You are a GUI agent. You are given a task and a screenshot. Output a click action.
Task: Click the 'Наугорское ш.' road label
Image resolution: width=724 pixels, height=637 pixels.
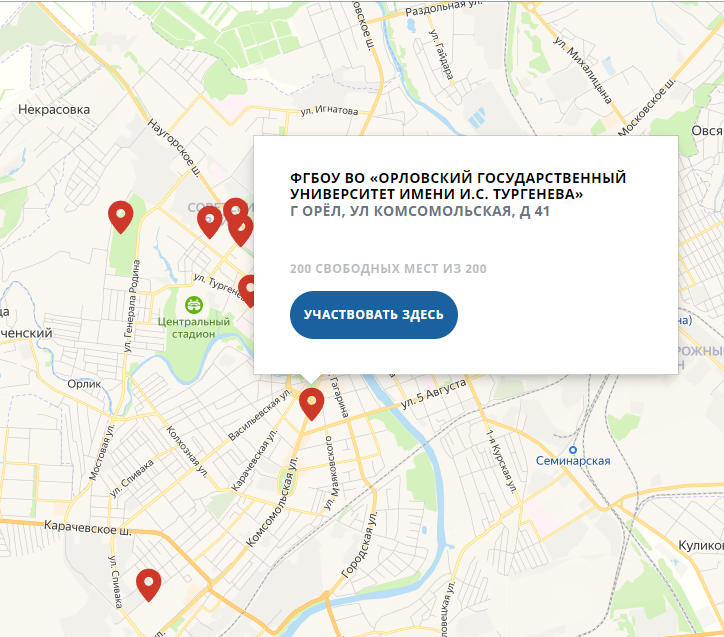(x=174, y=148)
